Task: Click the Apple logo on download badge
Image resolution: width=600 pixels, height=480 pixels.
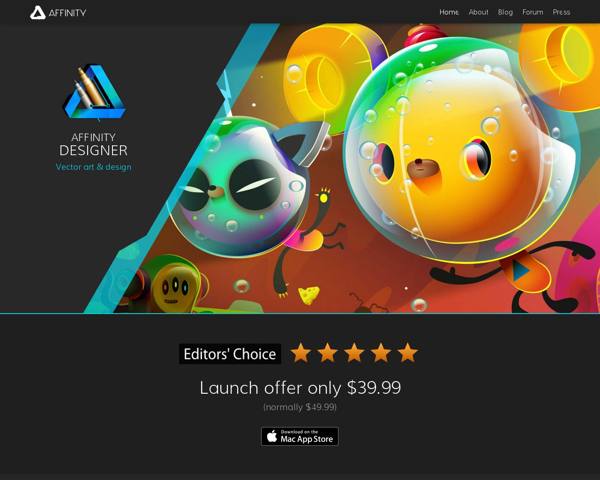Action: coord(272,436)
